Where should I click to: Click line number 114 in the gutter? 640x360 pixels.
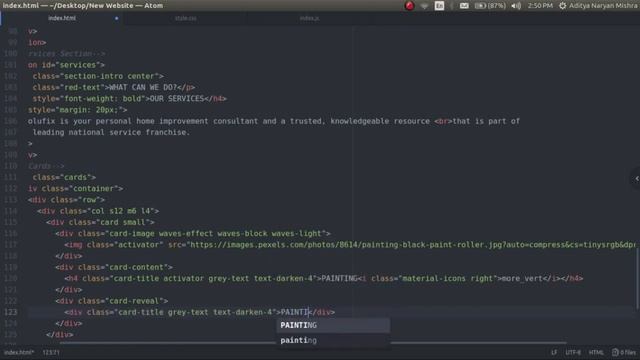[x=11, y=211]
